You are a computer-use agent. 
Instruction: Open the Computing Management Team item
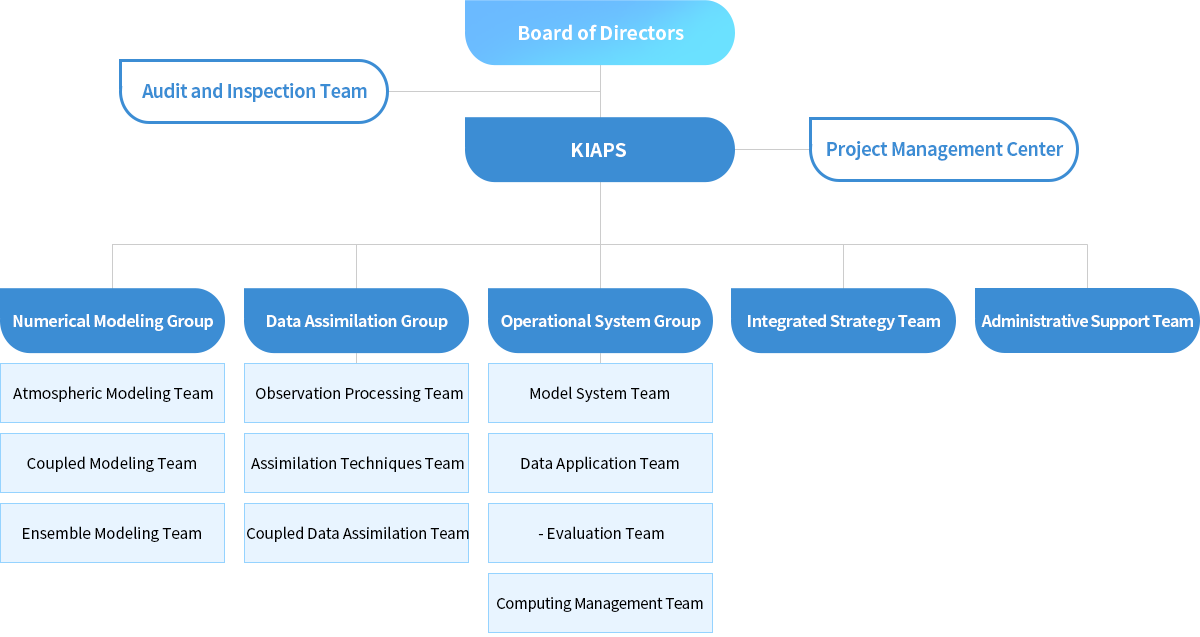point(600,603)
